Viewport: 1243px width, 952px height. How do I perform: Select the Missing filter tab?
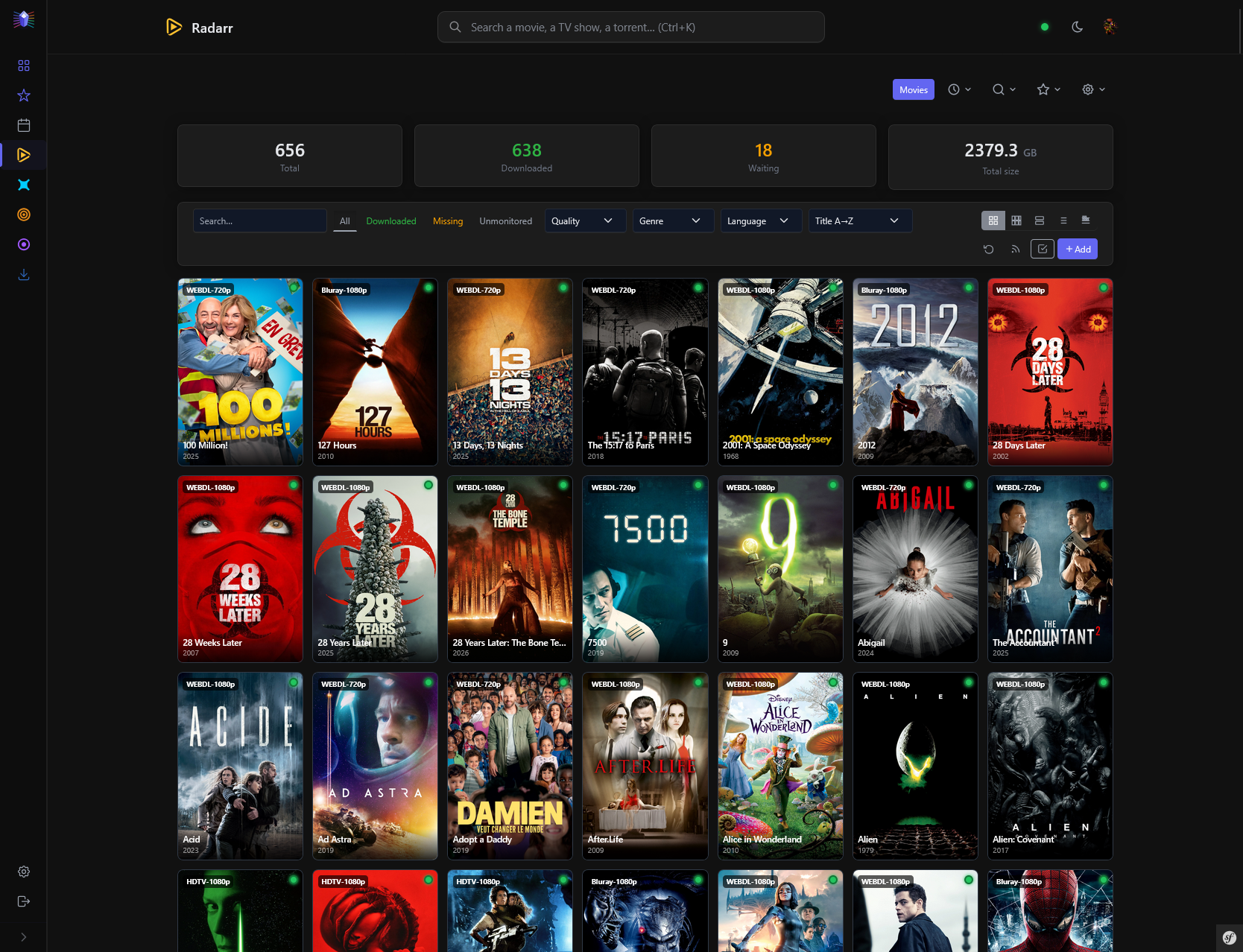pyautogui.click(x=448, y=221)
